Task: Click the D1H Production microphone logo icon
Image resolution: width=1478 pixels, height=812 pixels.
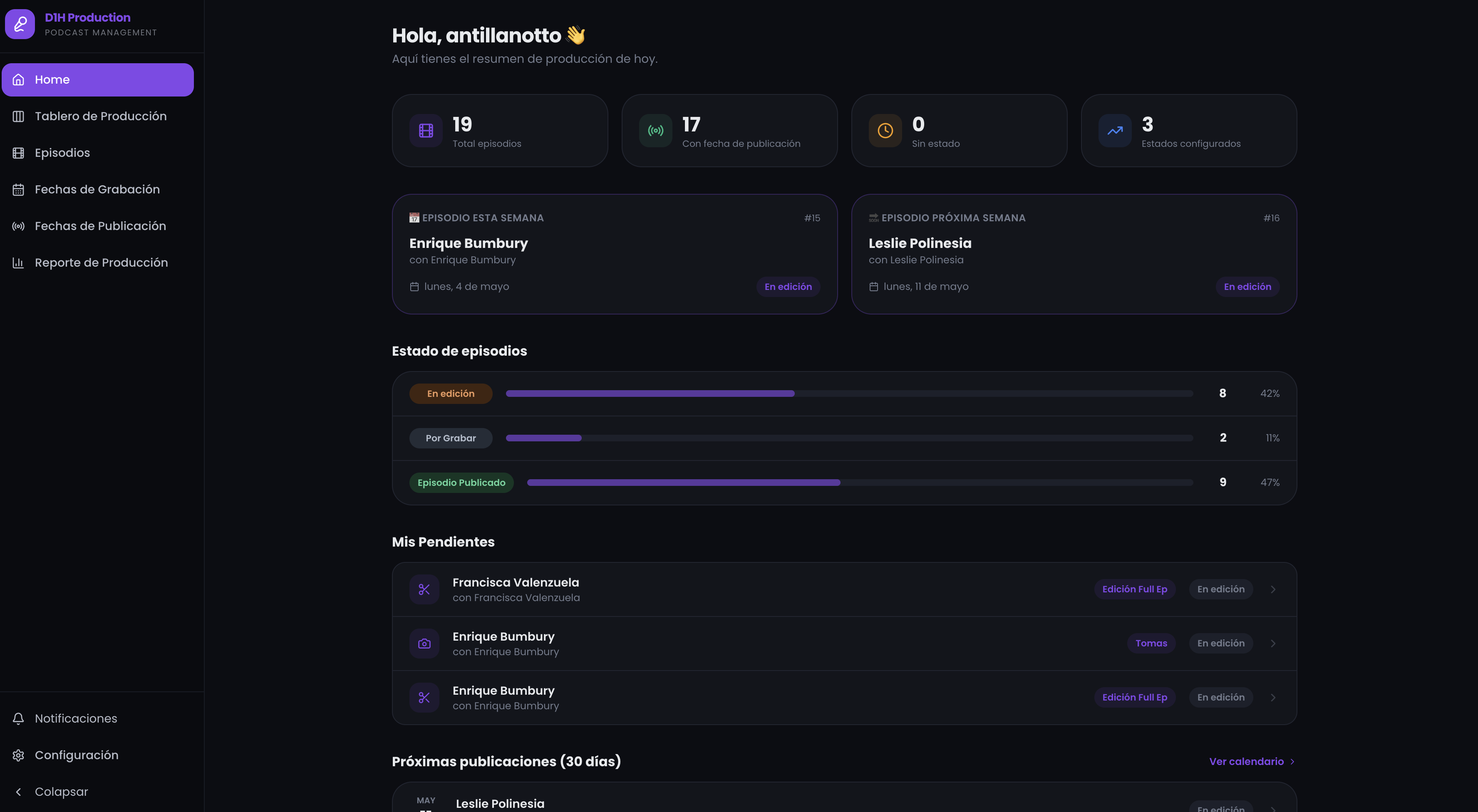Action: pyautogui.click(x=20, y=24)
